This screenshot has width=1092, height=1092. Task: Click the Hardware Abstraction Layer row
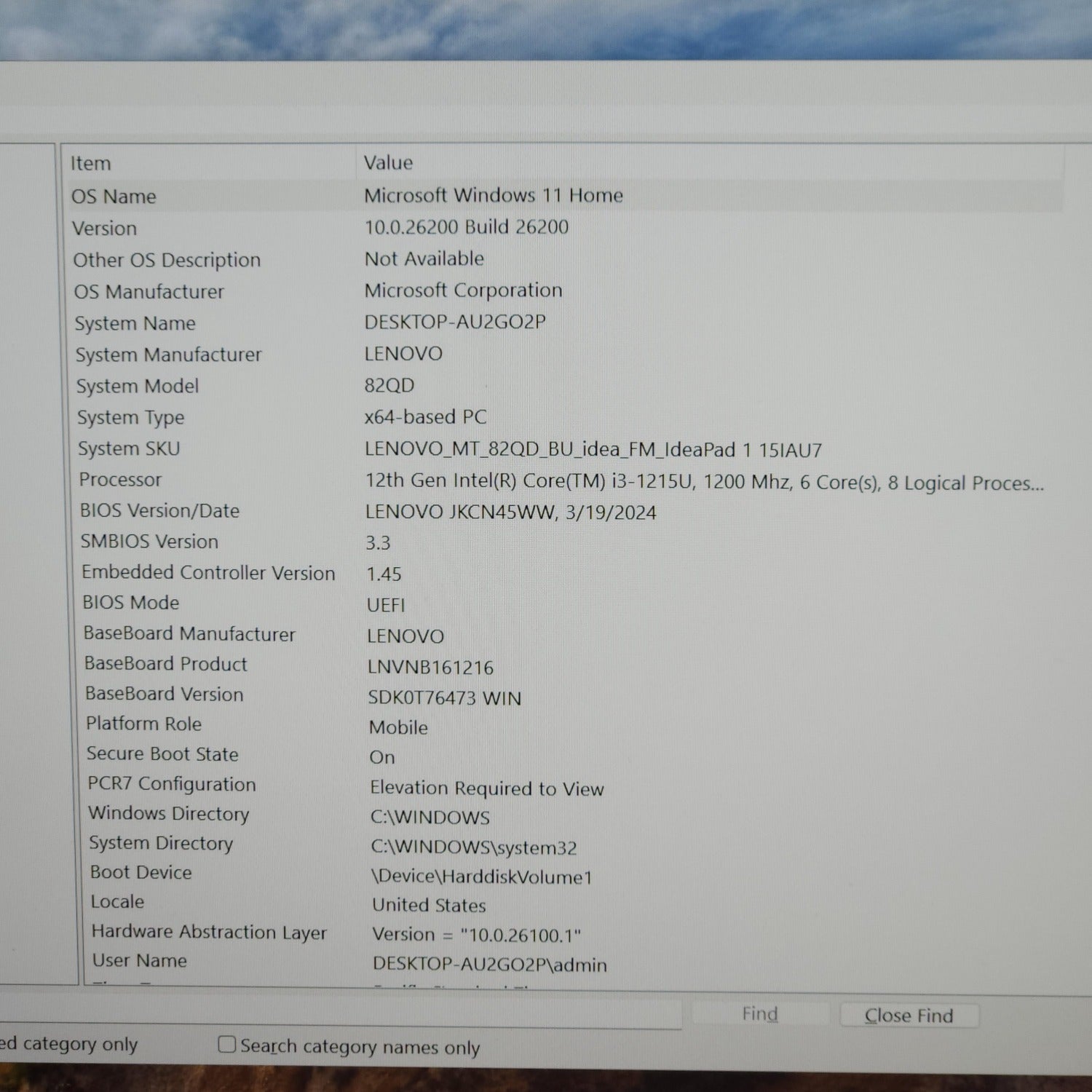tap(209, 932)
